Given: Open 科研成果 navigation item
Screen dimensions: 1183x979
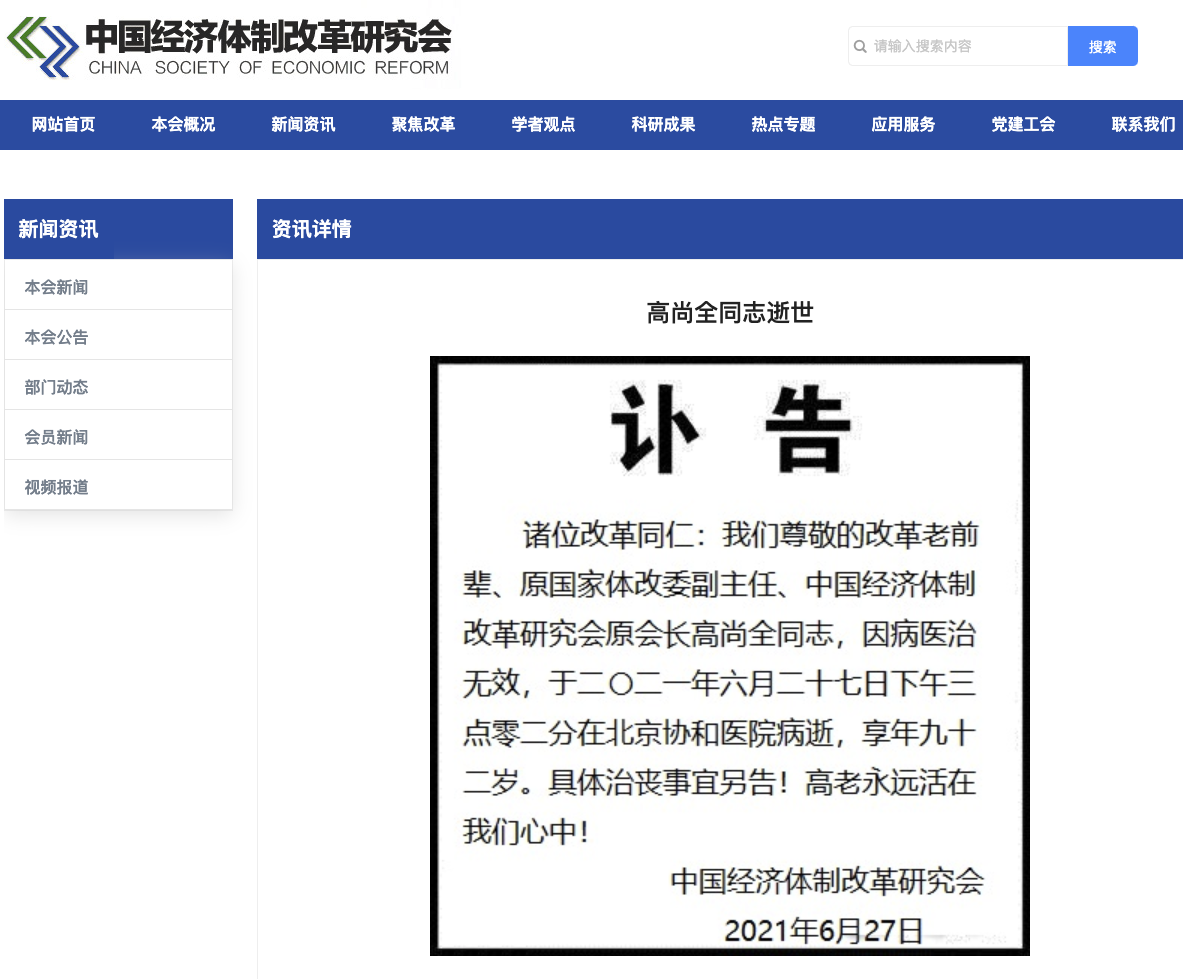Looking at the screenshot, I should (x=663, y=124).
